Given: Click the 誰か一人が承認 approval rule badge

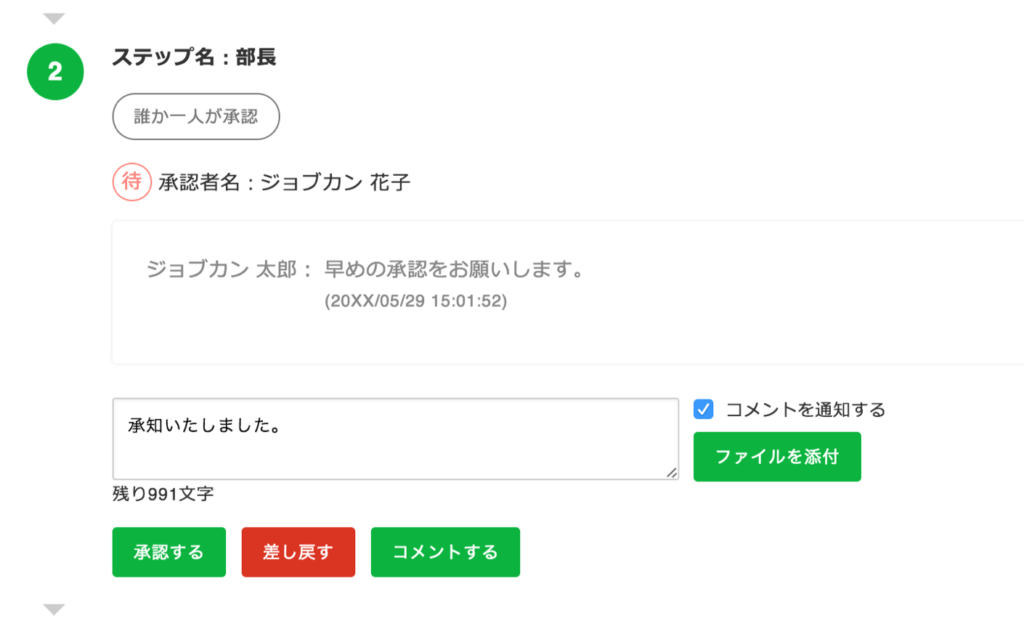Looking at the screenshot, I should coord(195,116).
